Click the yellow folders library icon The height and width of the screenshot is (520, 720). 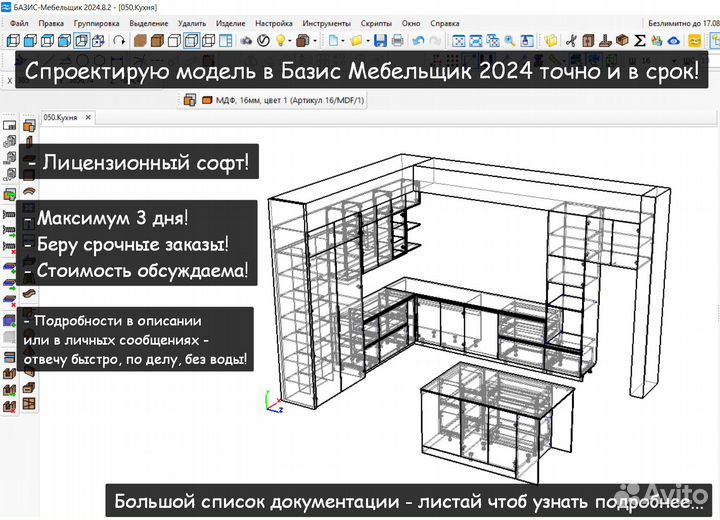(551, 41)
